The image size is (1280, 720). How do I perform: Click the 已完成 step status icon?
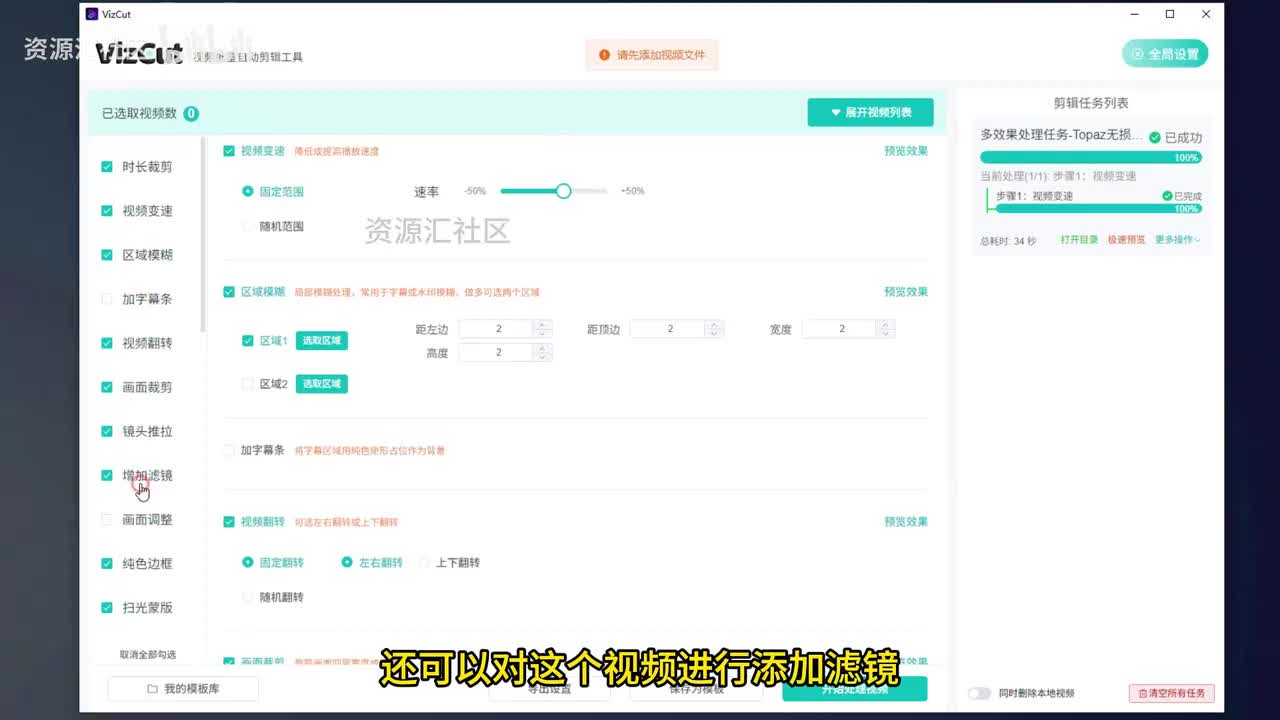[x=1167, y=196]
